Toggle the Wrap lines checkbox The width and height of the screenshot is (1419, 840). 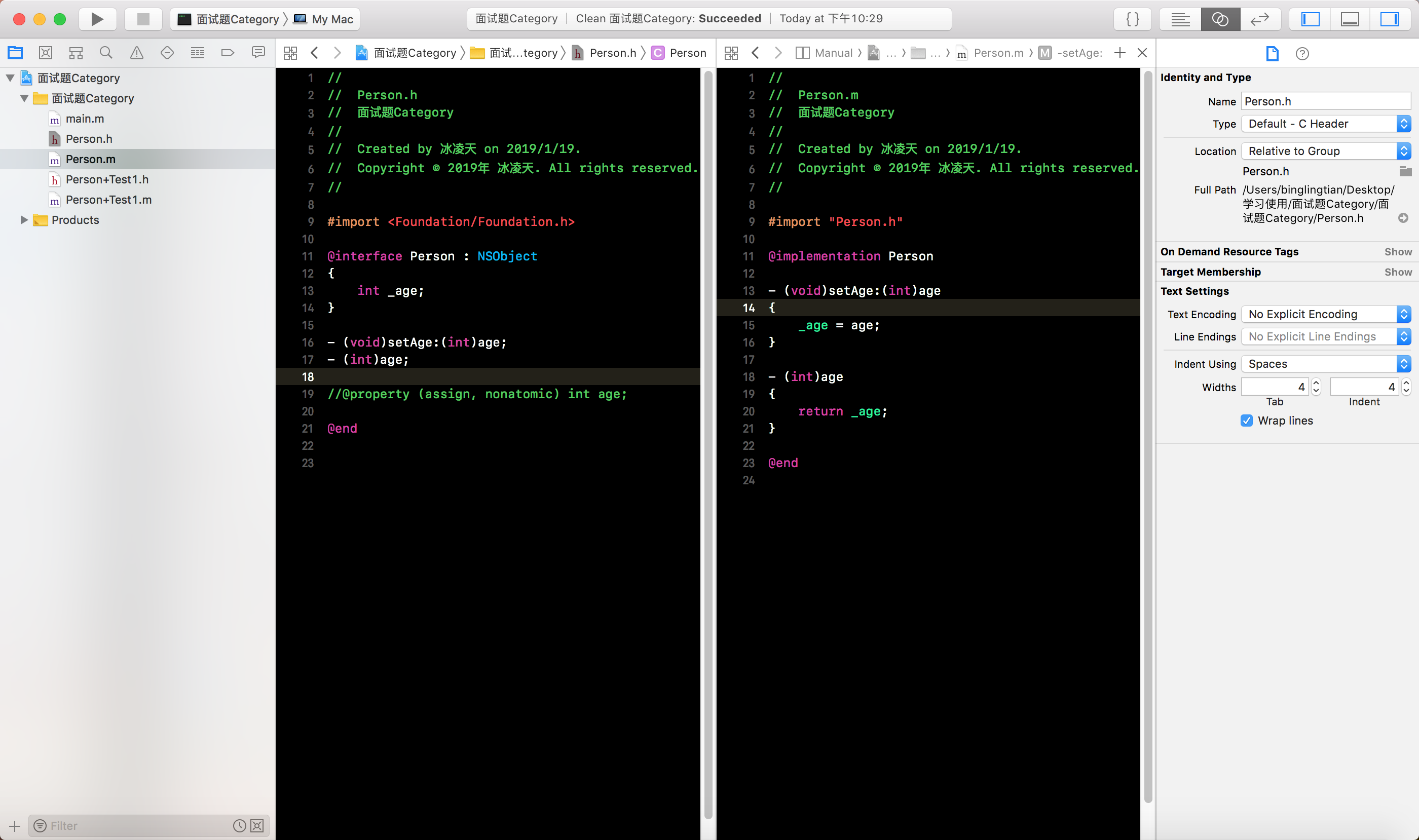1246,421
